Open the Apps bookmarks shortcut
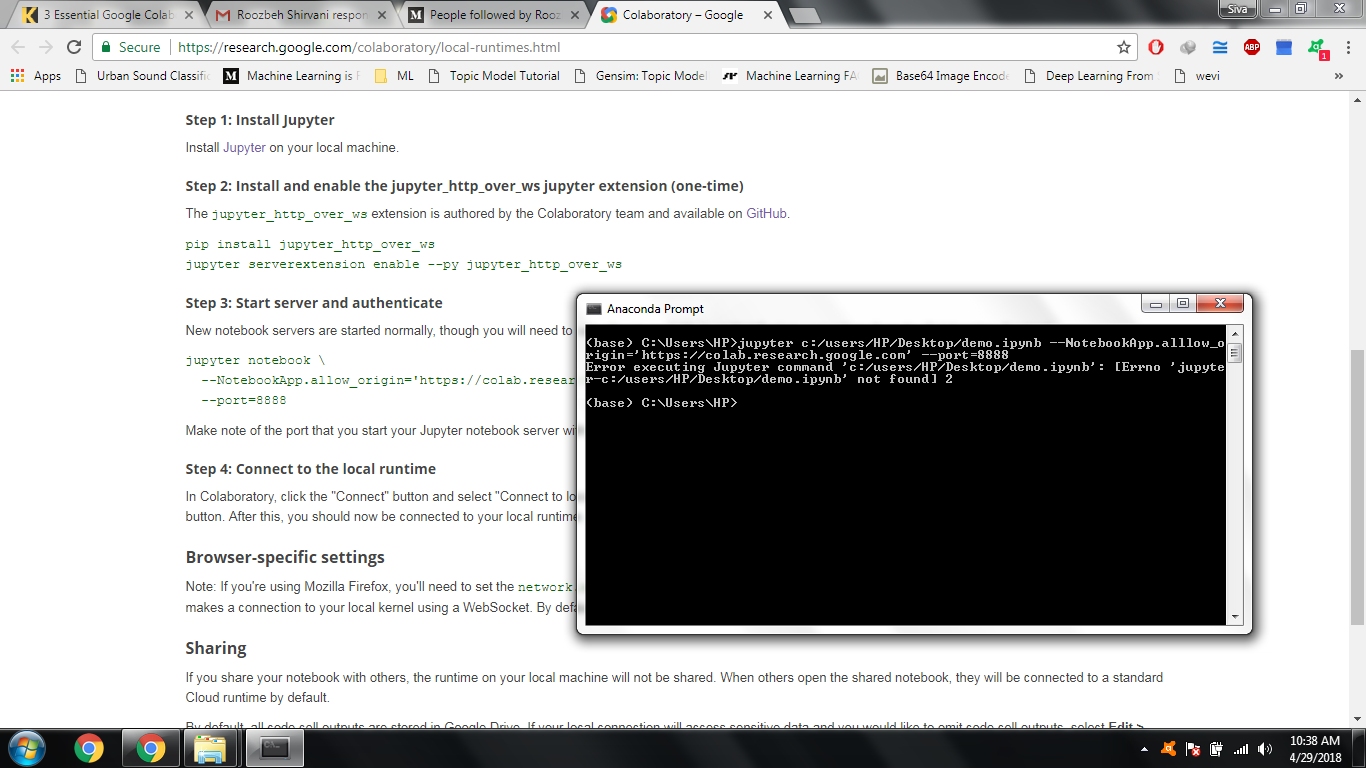The width and height of the screenshot is (1366, 768). click(36, 76)
